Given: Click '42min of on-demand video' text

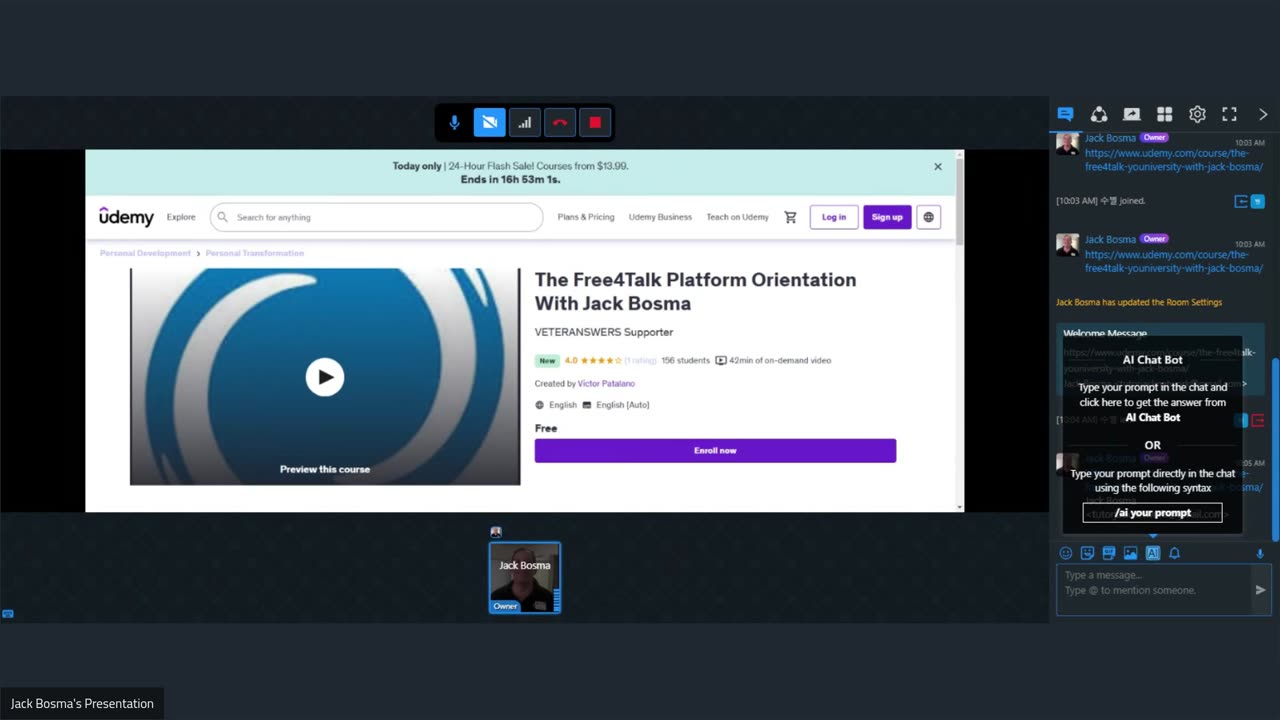Looking at the screenshot, I should coord(780,360).
